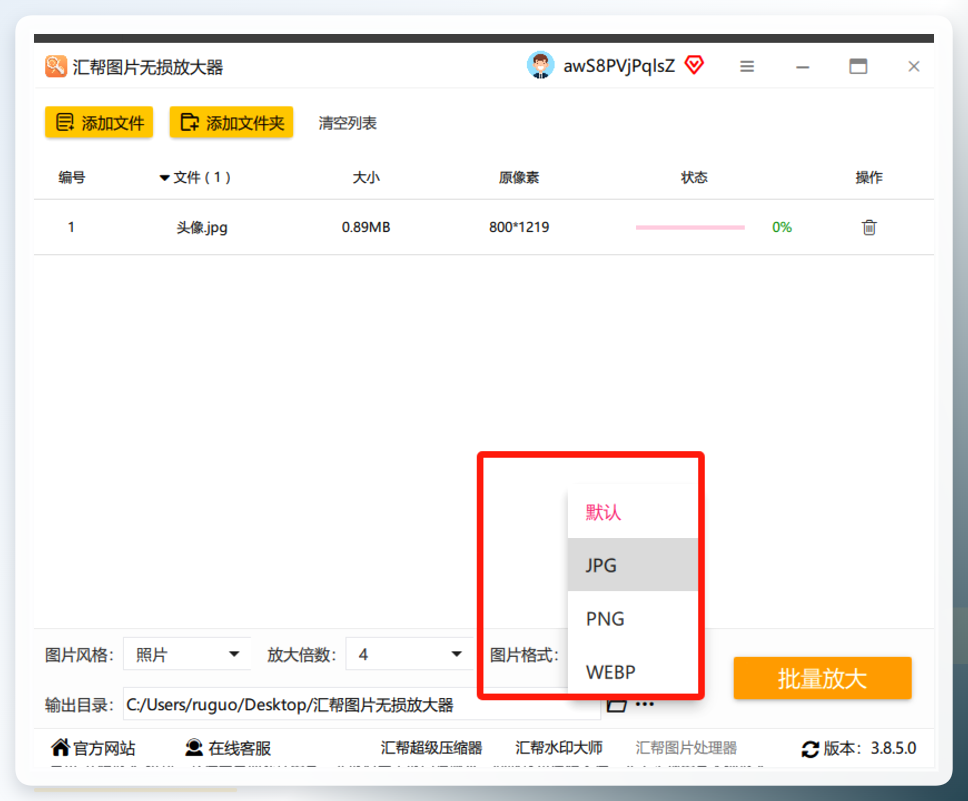Click 清空列表 to clear the list
Image resolution: width=968 pixels, height=801 pixels.
[348, 123]
